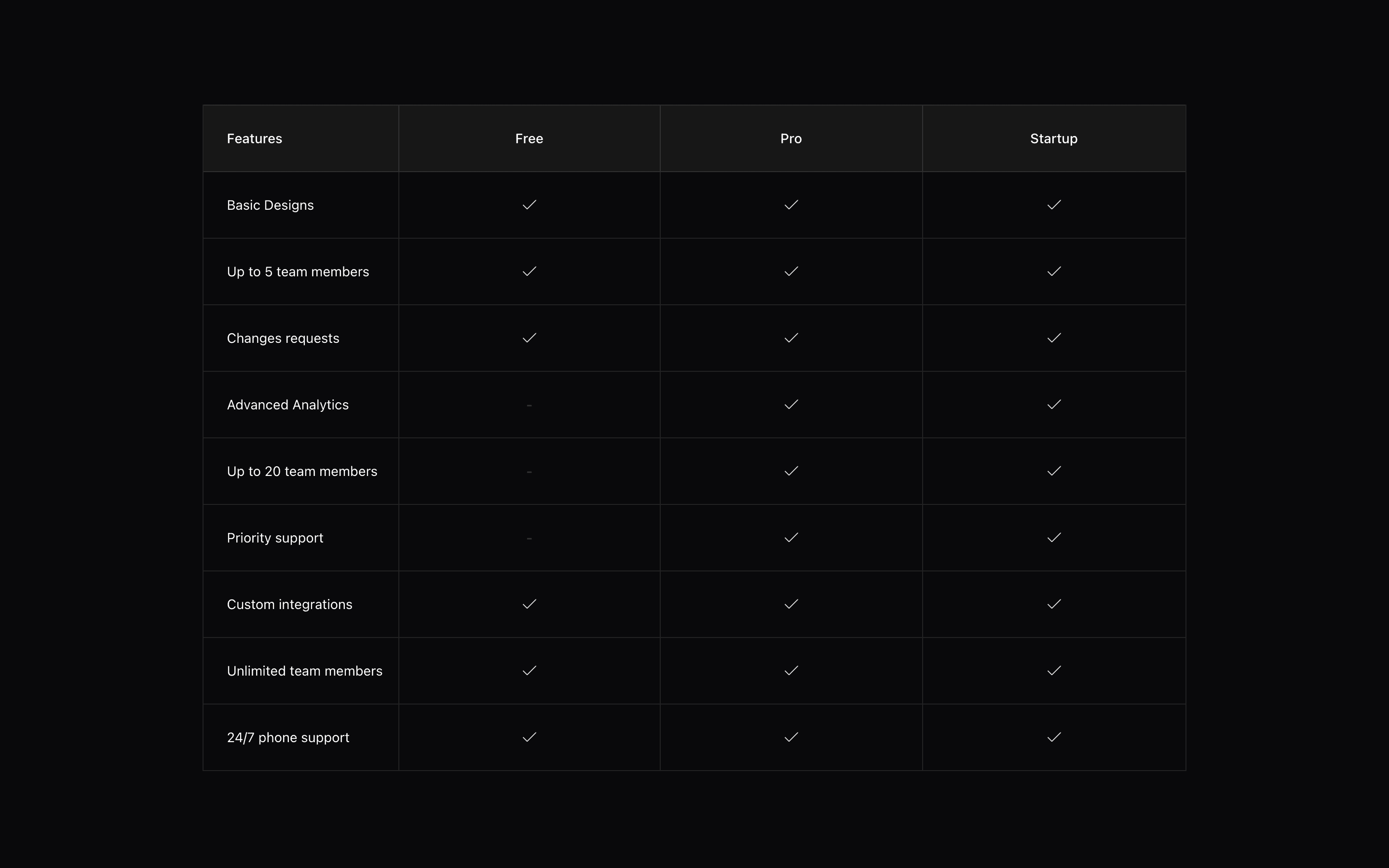This screenshot has height=868, width=1389.
Task: Click the Basic Designs feature label
Action: point(271,205)
